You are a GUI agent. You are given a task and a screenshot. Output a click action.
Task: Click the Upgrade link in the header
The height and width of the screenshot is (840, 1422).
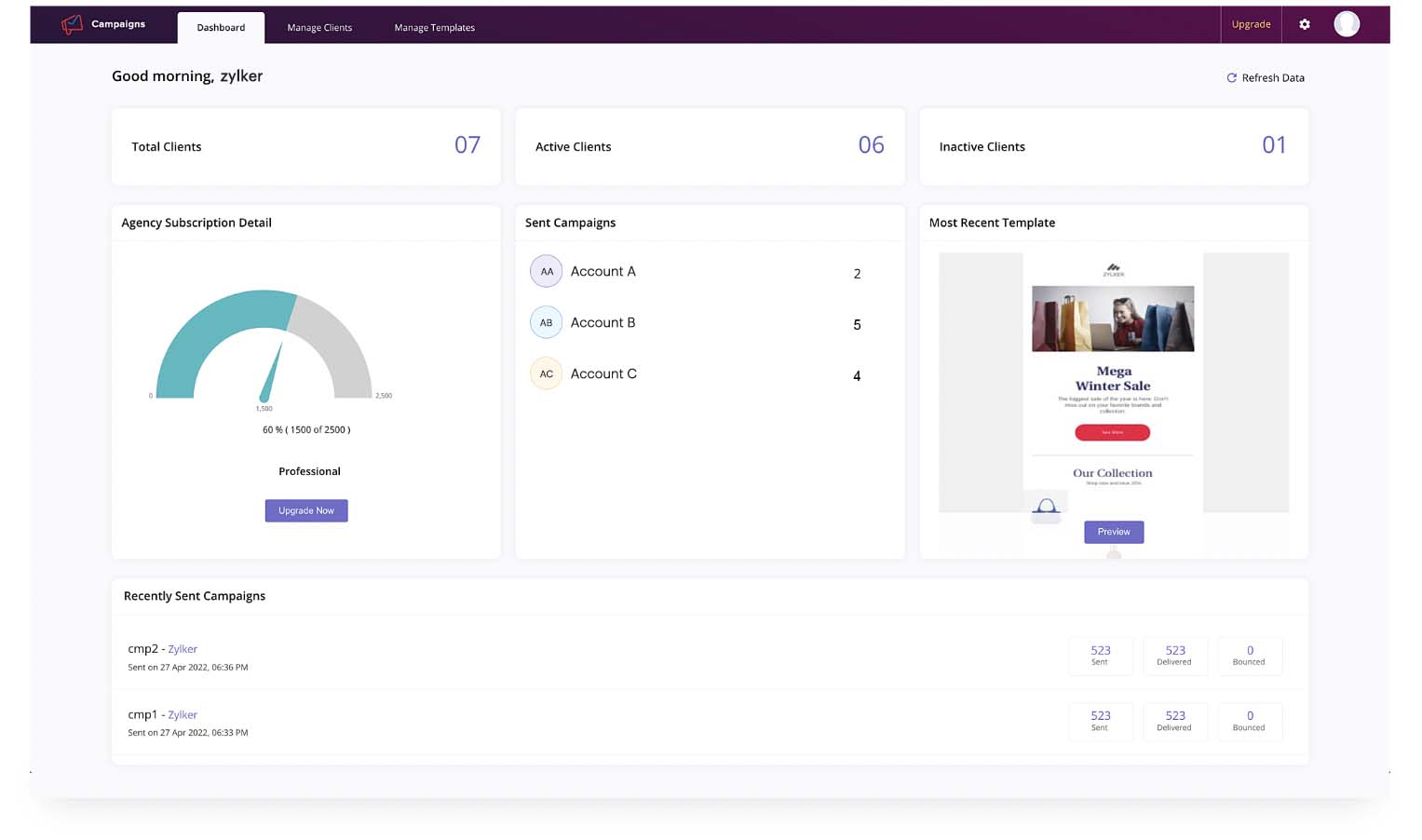pos(1251,25)
